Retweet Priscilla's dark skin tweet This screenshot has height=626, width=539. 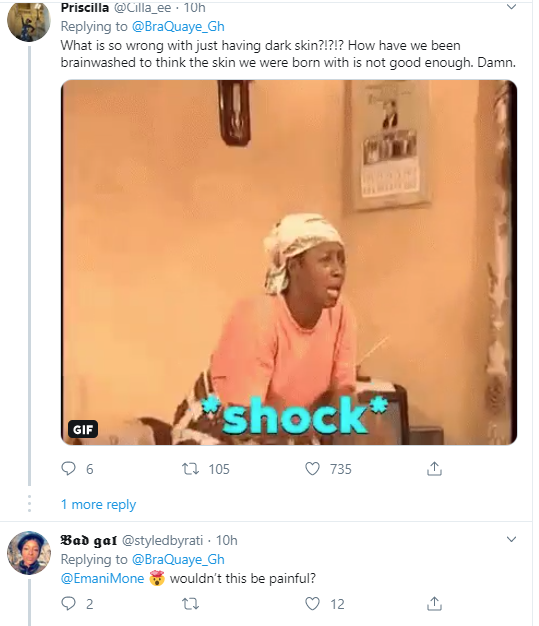[x=190, y=468]
